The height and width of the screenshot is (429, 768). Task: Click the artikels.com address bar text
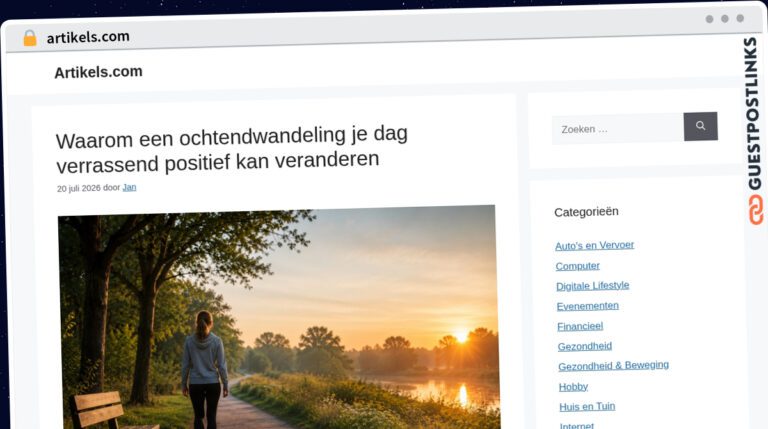[88, 37]
